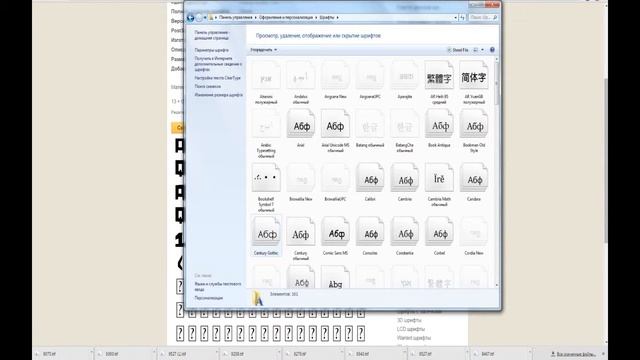This screenshot has width=640, height=360.
Task: Select the Book Antiqua font icon
Action: click(x=439, y=125)
